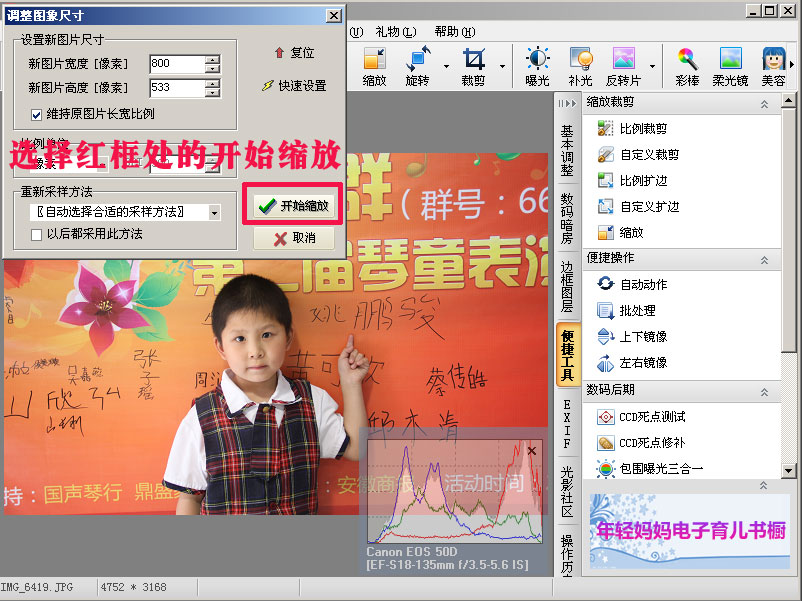Screen dimensions: 802x601
Task: Click the side panel scrollbar down arrow
Action: [x=788, y=471]
